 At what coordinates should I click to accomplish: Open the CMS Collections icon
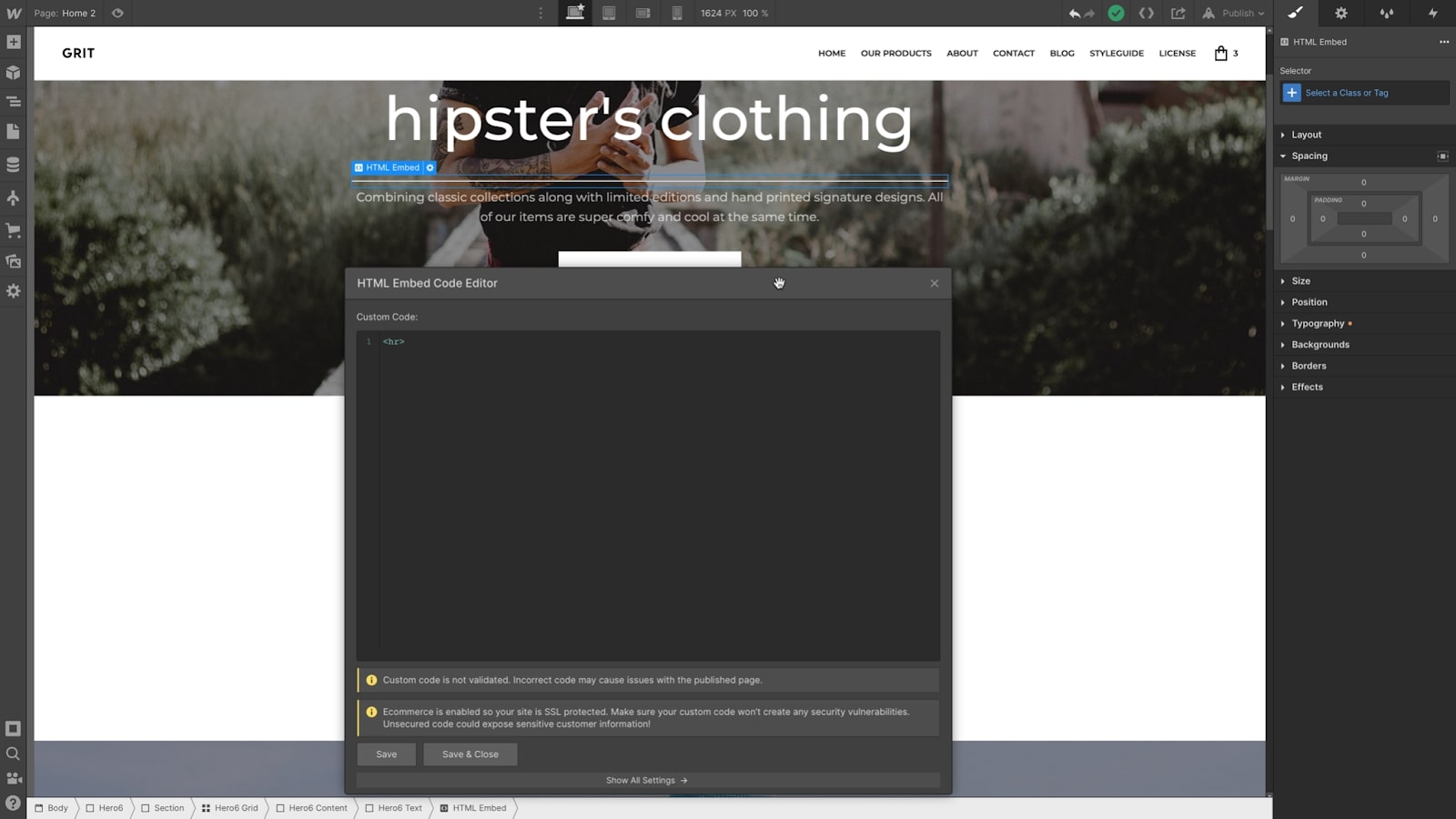point(13,165)
